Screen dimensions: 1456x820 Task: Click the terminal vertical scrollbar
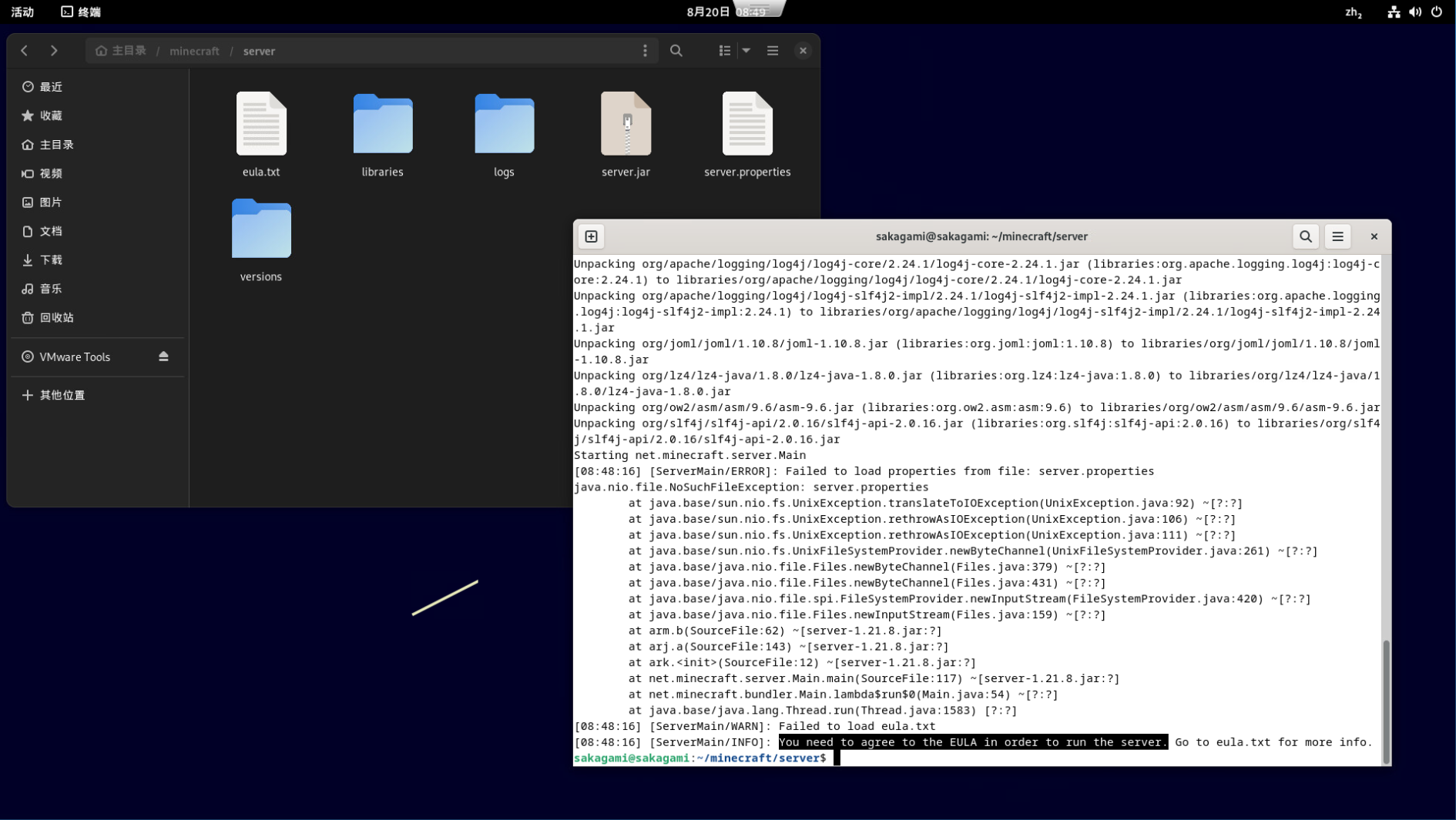pos(1386,701)
